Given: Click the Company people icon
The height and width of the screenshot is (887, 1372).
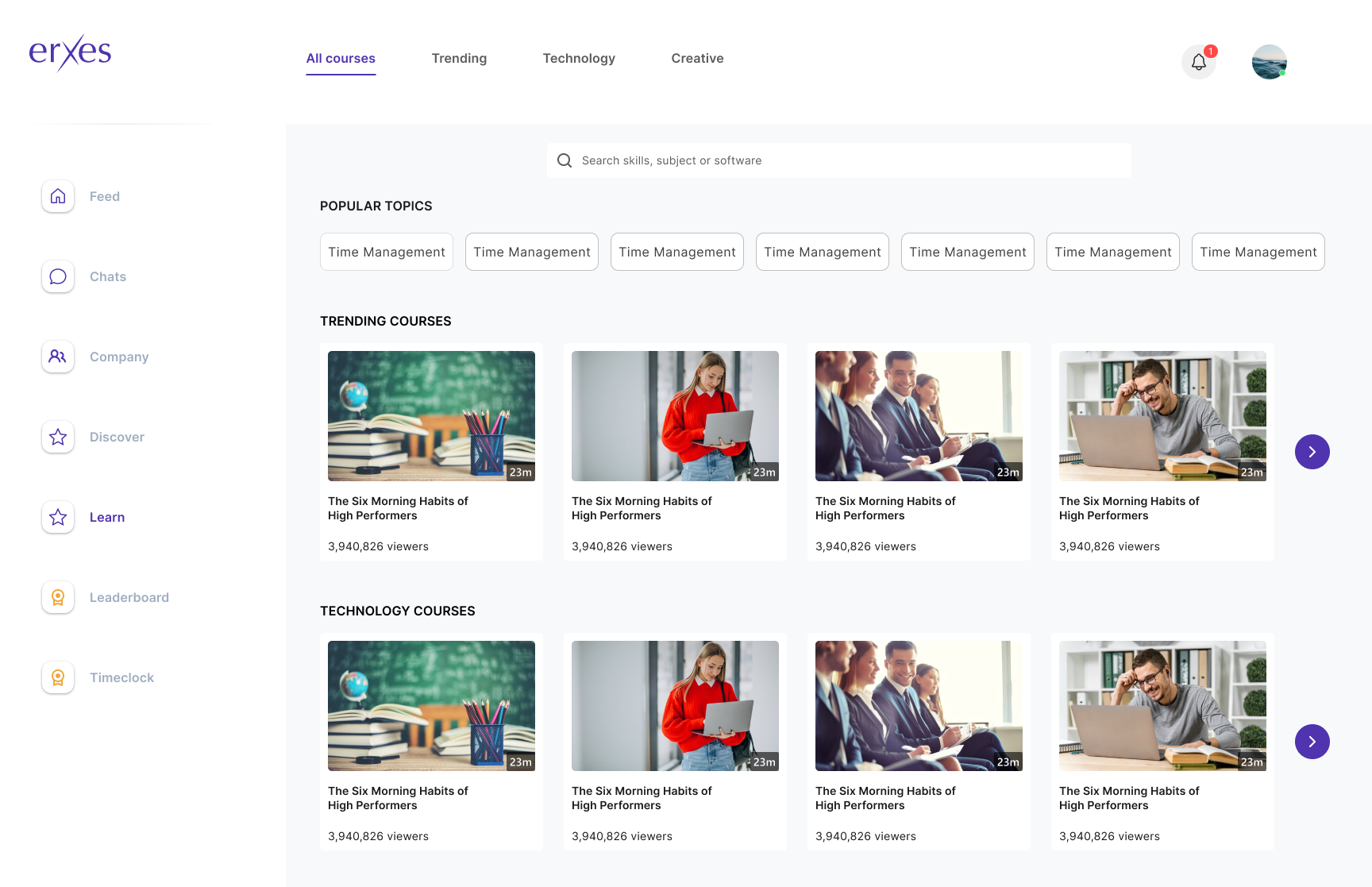Looking at the screenshot, I should point(58,357).
